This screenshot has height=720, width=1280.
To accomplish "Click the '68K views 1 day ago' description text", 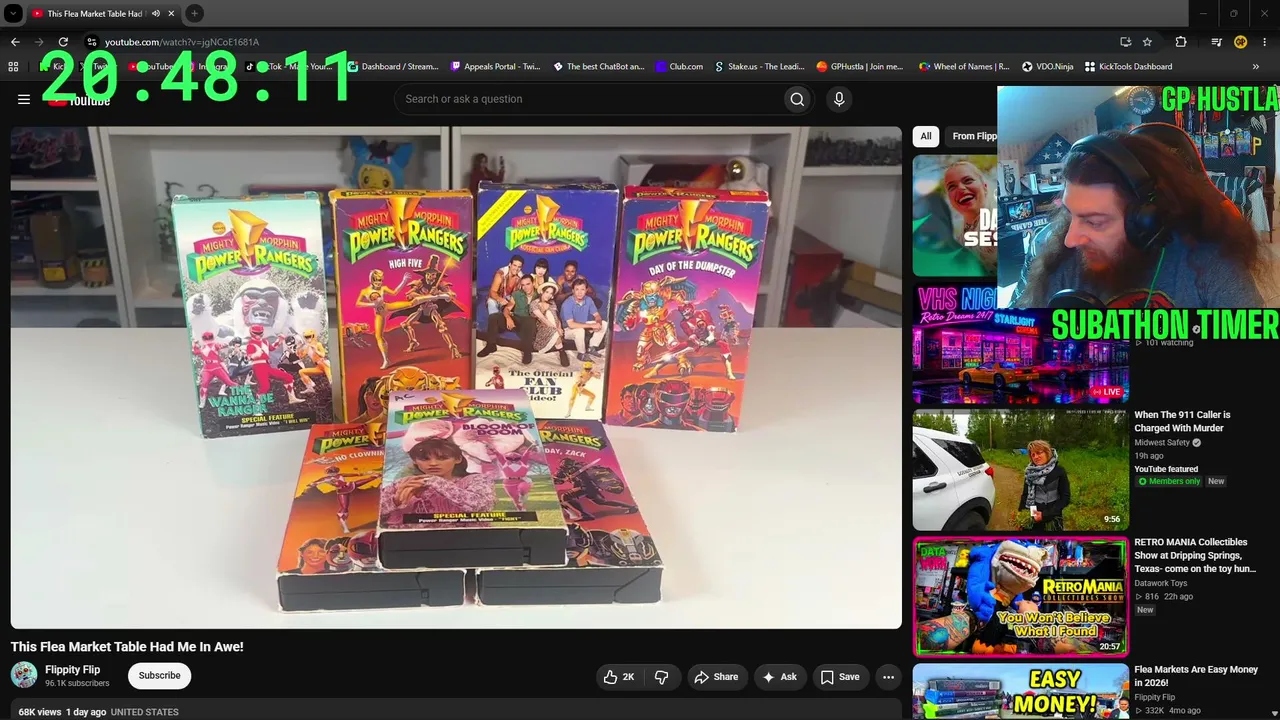I will click(62, 712).
